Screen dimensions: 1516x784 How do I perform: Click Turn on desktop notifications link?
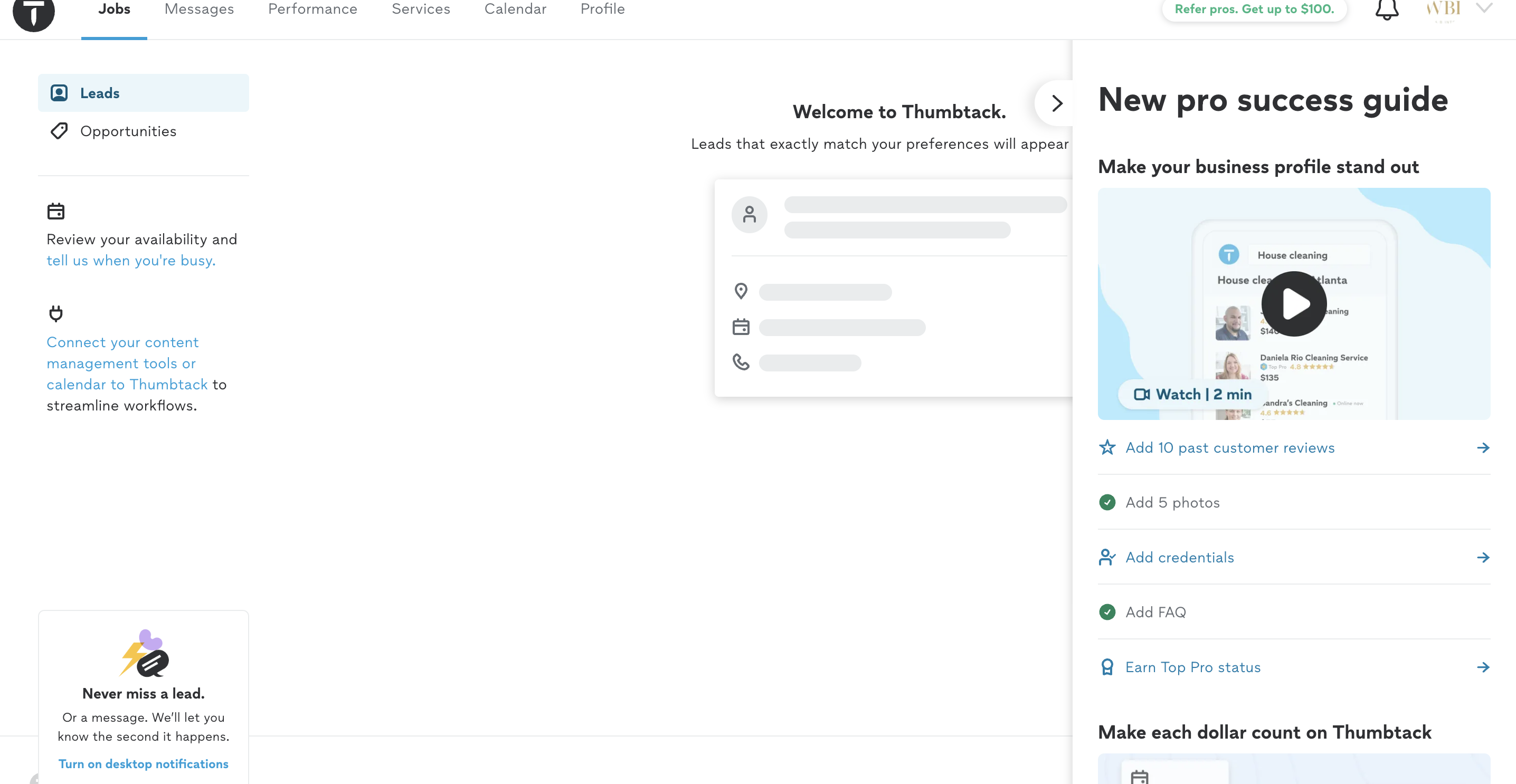click(143, 763)
